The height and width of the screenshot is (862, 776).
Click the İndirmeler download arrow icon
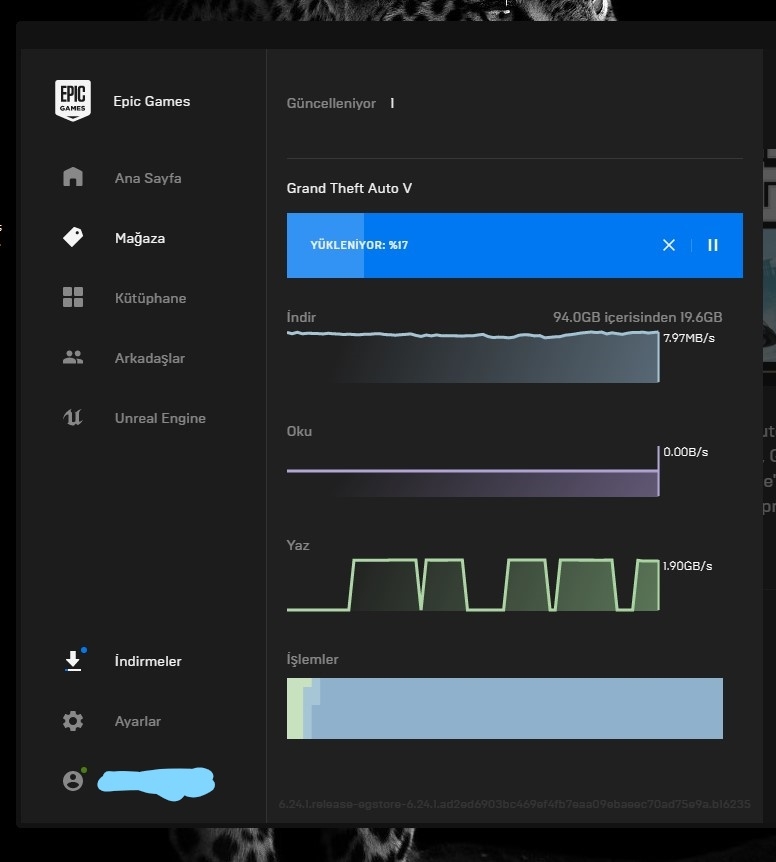pos(73,661)
